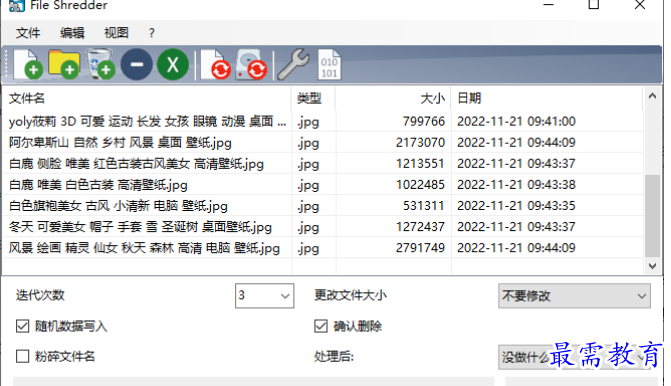Click the blue minus Remove icon
The width and height of the screenshot is (671, 386).
coord(137,65)
